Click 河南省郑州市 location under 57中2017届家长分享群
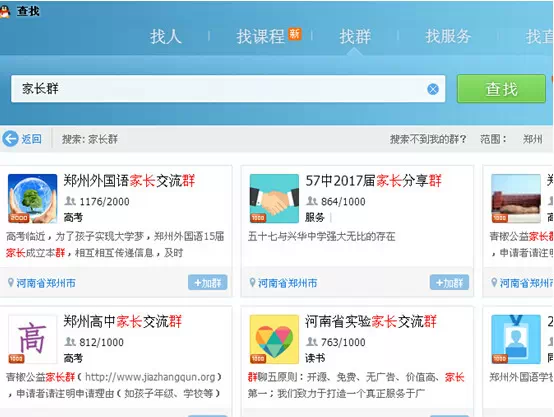This screenshot has height=417, width=554. point(288,283)
